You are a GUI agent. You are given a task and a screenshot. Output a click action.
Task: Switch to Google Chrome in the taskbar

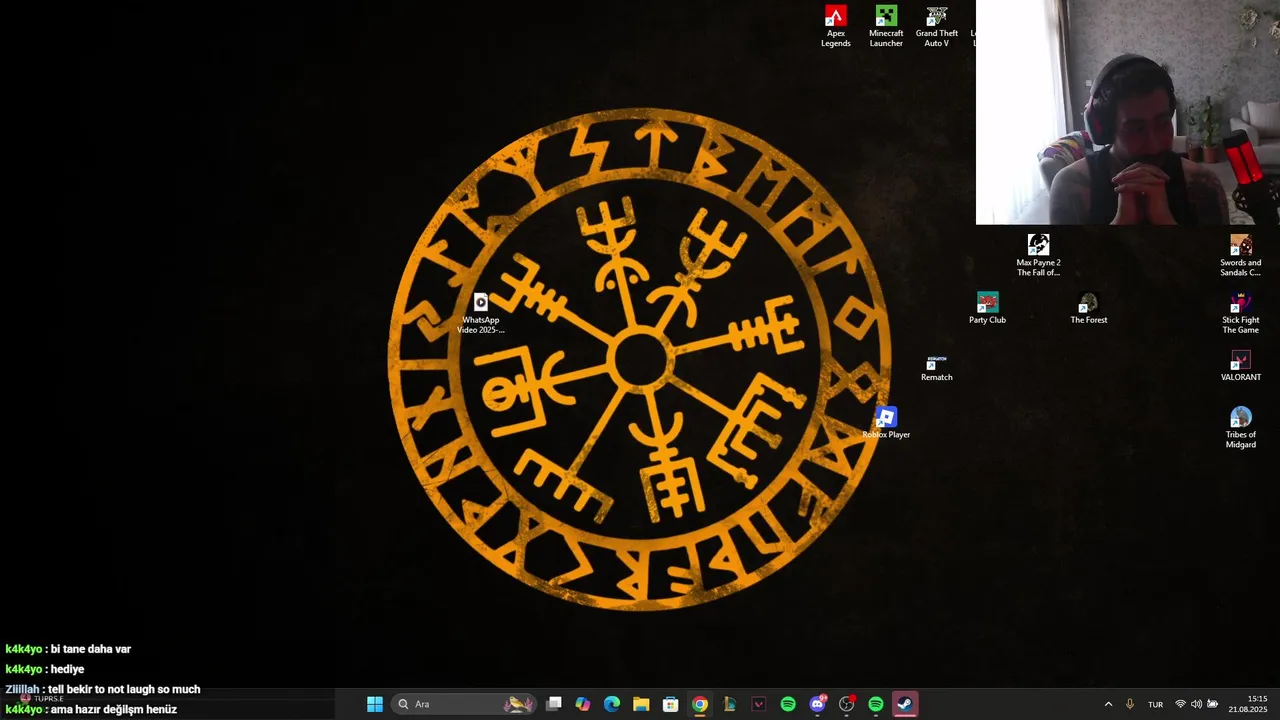(x=700, y=704)
